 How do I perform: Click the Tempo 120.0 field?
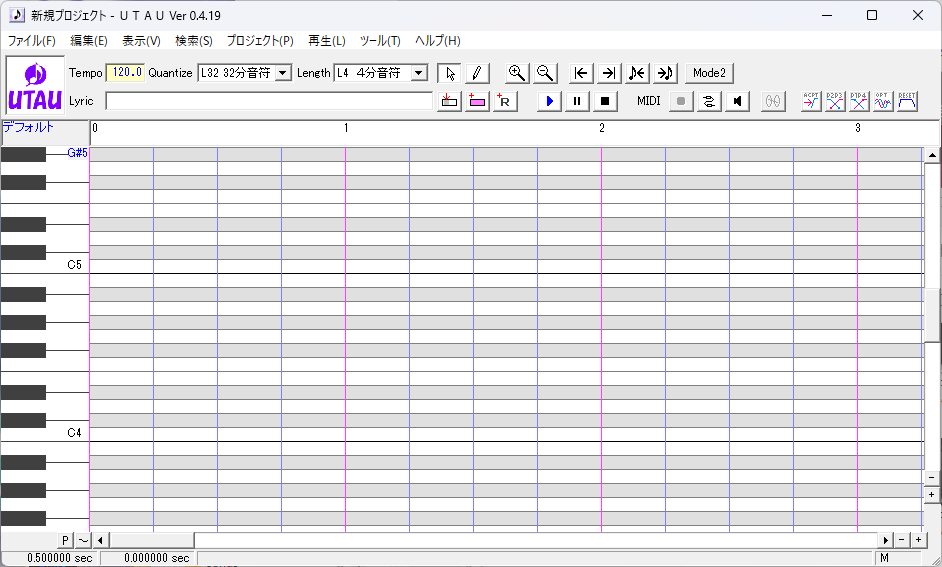126,73
